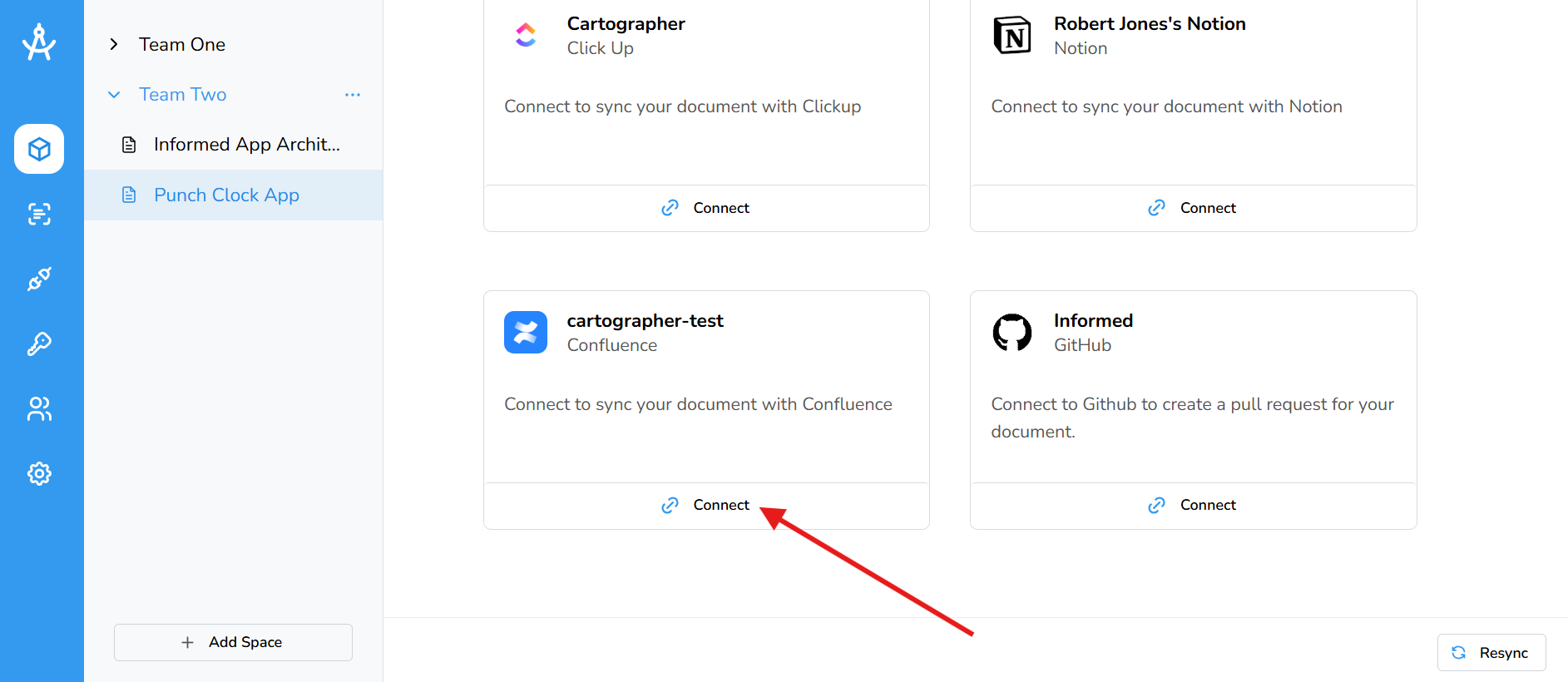1568x682 pixels.
Task: Click document icon beside Punch Clock App
Action: tap(129, 195)
